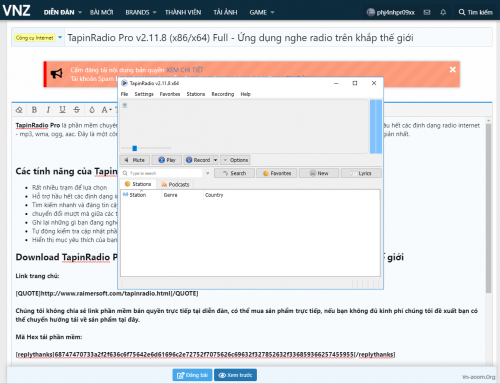Open the VNZ site logo
This screenshot has width=500, height=384.
pos(16,10)
